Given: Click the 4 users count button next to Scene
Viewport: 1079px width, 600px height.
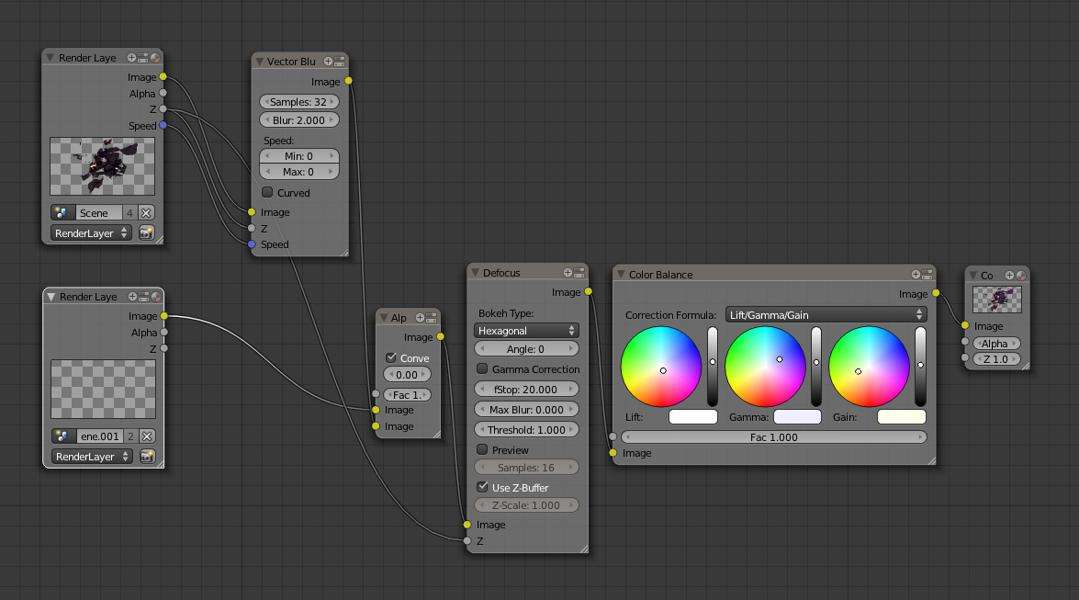Looking at the screenshot, I should coord(129,212).
